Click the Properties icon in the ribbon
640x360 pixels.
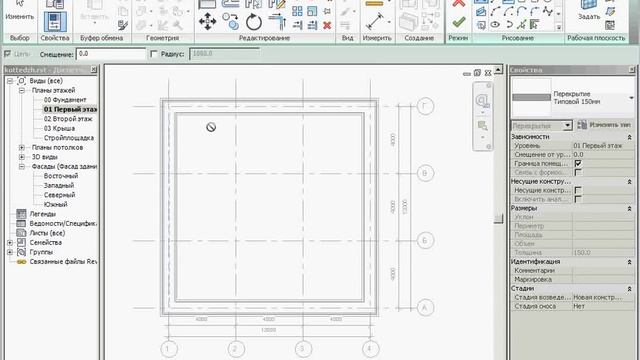[55, 22]
